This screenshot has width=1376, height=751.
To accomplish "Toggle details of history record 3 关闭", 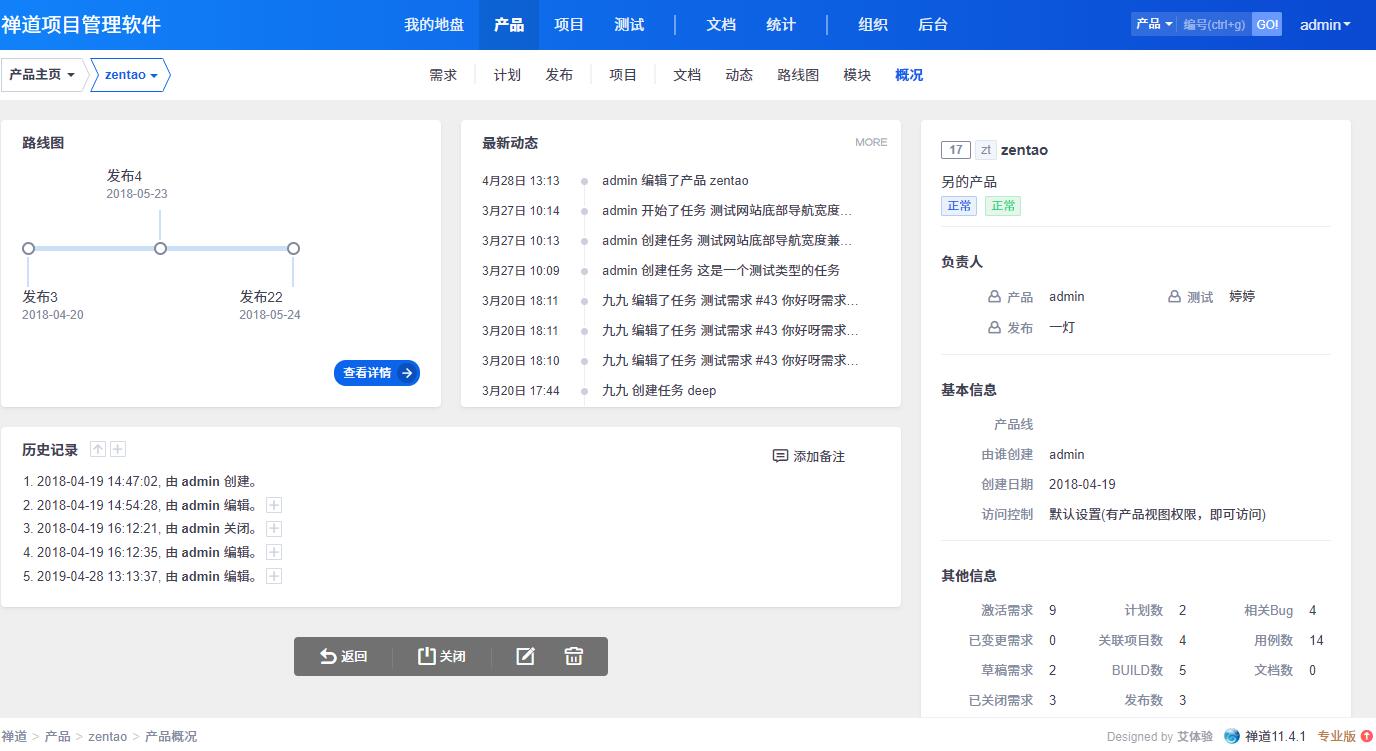I will 274,529.
